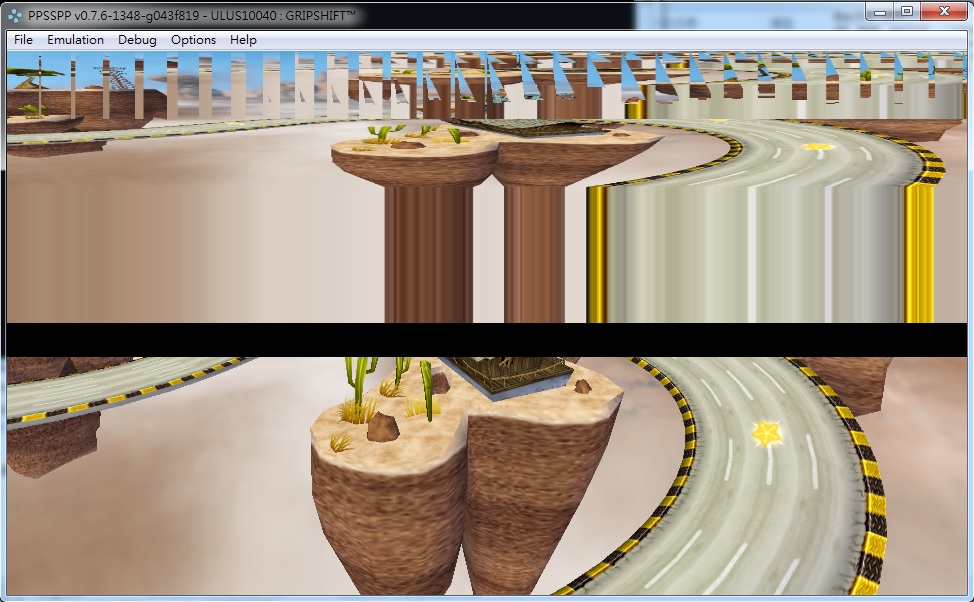This screenshot has width=974, height=602.
Task: Minimize the PPSSPP window
Action: tap(880, 11)
